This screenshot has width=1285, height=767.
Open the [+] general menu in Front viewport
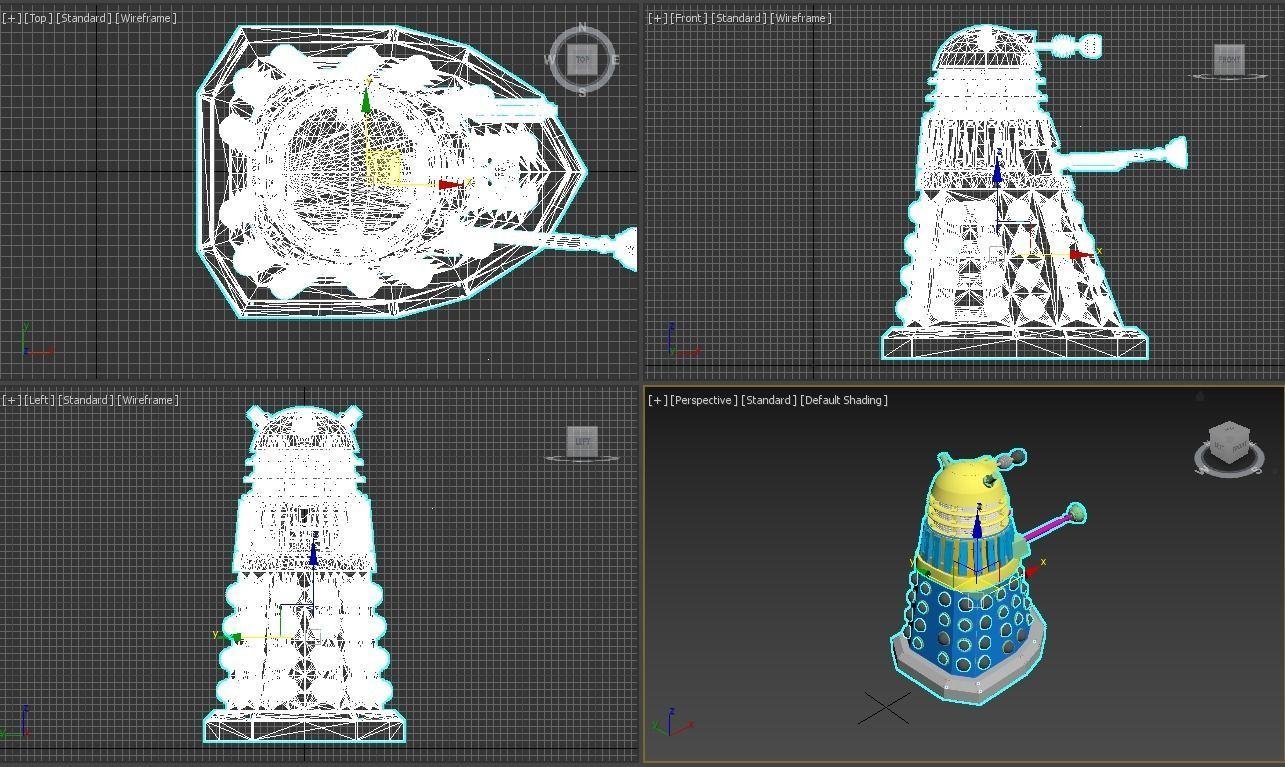[657, 18]
